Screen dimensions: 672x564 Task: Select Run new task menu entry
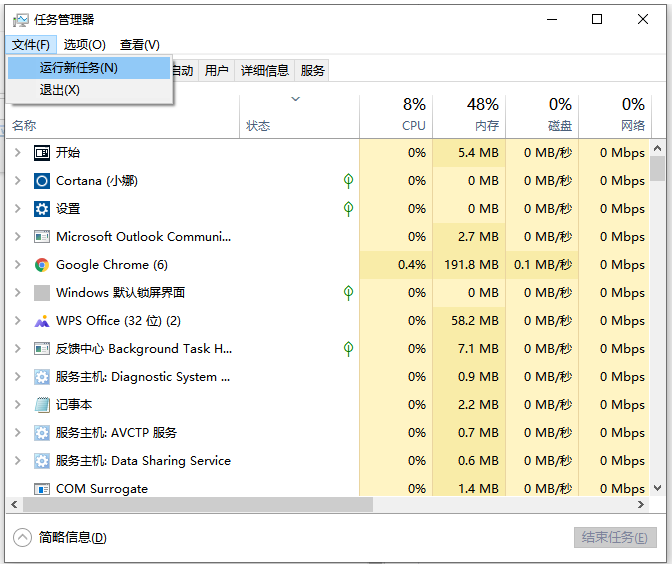point(79,68)
